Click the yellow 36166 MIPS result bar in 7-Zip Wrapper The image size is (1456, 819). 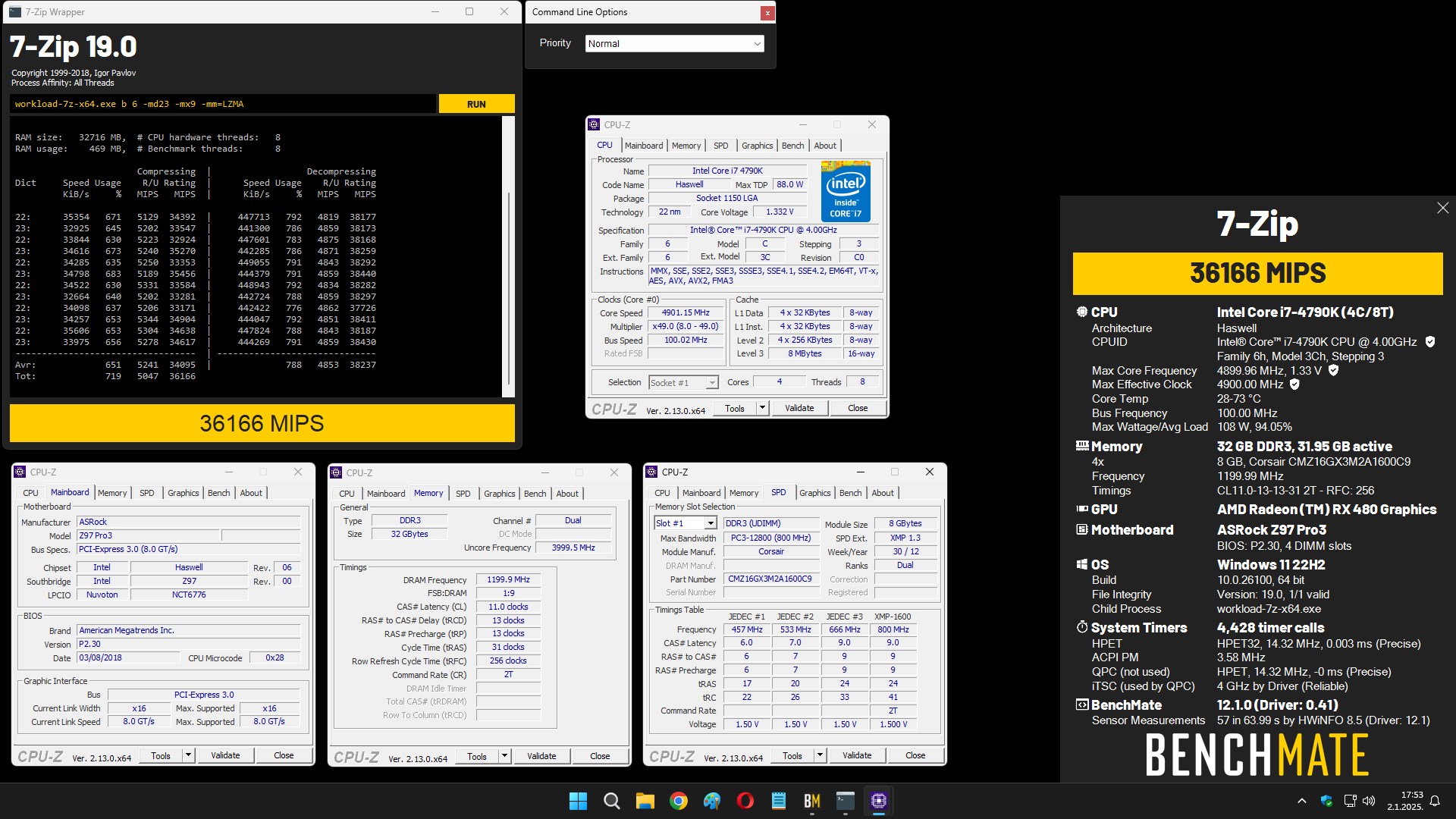(262, 423)
